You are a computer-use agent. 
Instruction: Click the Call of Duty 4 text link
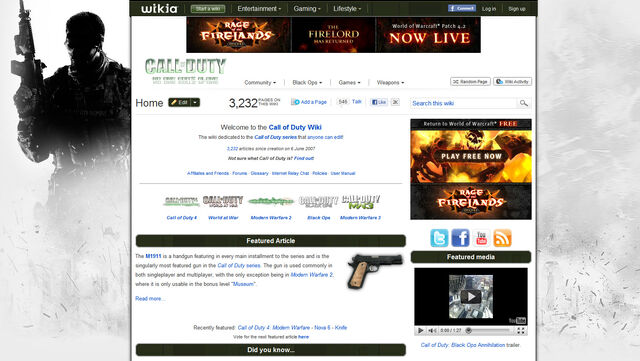(x=182, y=218)
